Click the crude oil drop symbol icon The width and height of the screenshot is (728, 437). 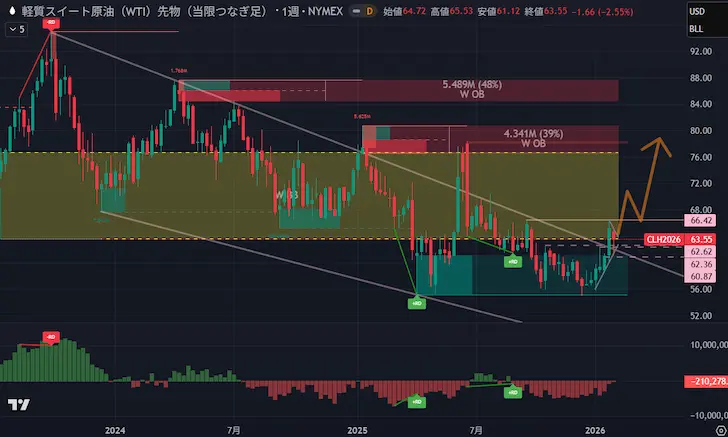point(13,11)
